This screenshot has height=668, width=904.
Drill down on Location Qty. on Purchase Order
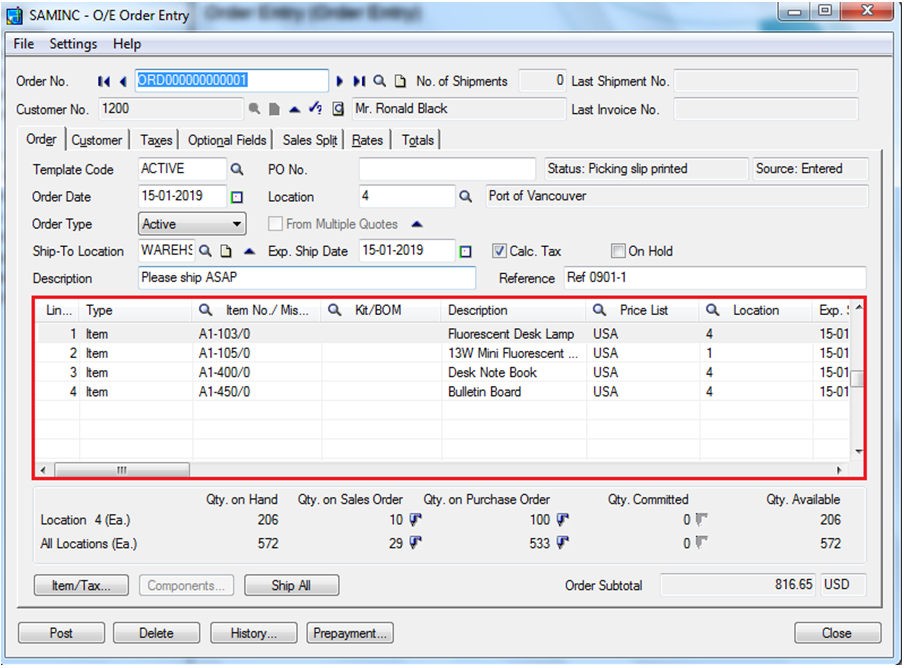563,520
